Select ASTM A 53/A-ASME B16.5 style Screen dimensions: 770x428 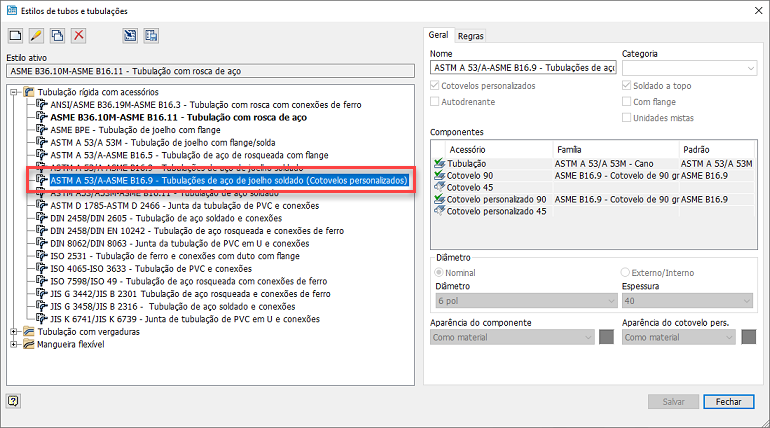pyautogui.click(x=189, y=155)
